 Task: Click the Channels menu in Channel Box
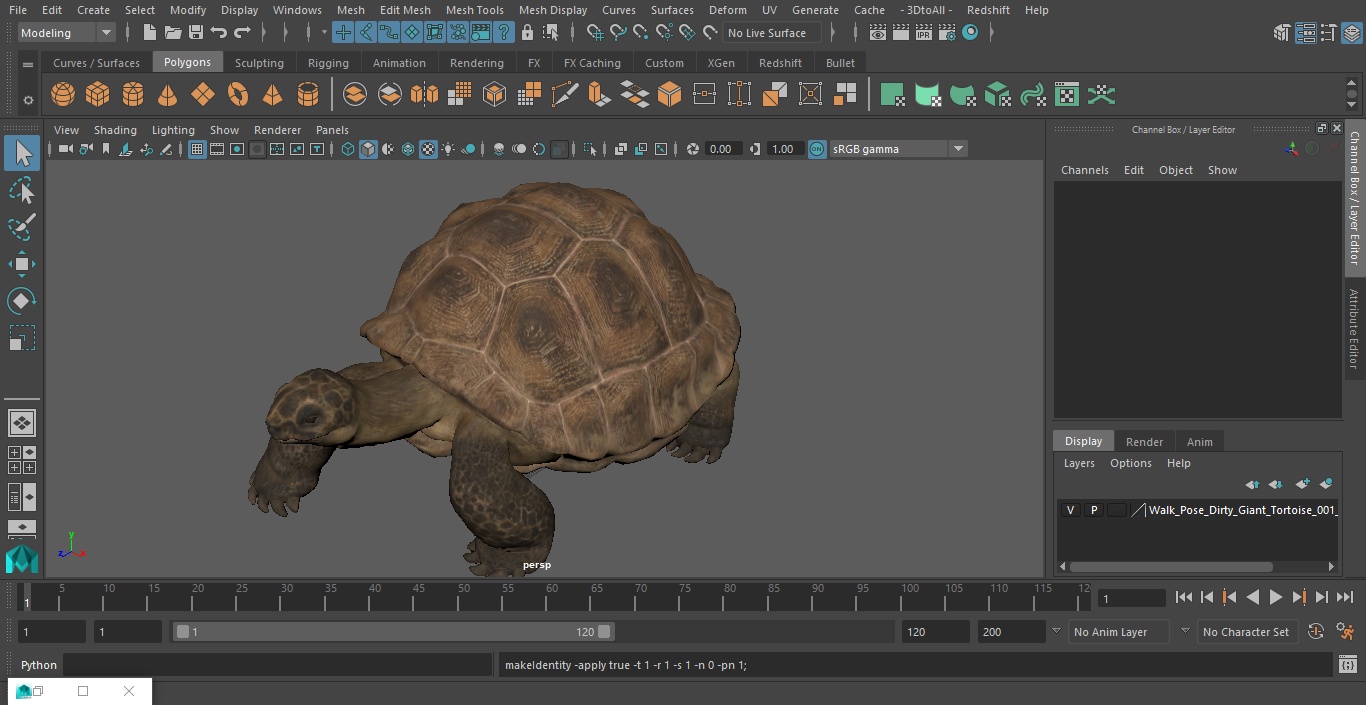tap(1085, 170)
